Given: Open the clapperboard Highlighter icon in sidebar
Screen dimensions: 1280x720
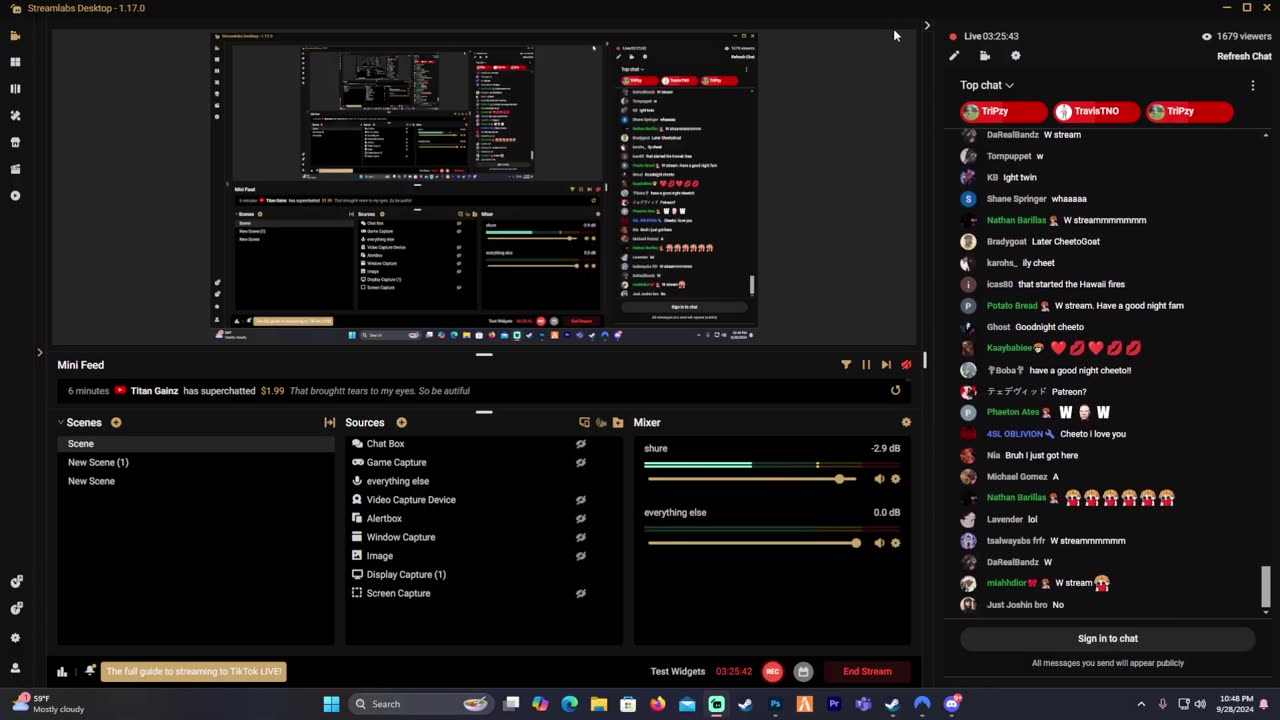Looking at the screenshot, I should [x=15, y=169].
